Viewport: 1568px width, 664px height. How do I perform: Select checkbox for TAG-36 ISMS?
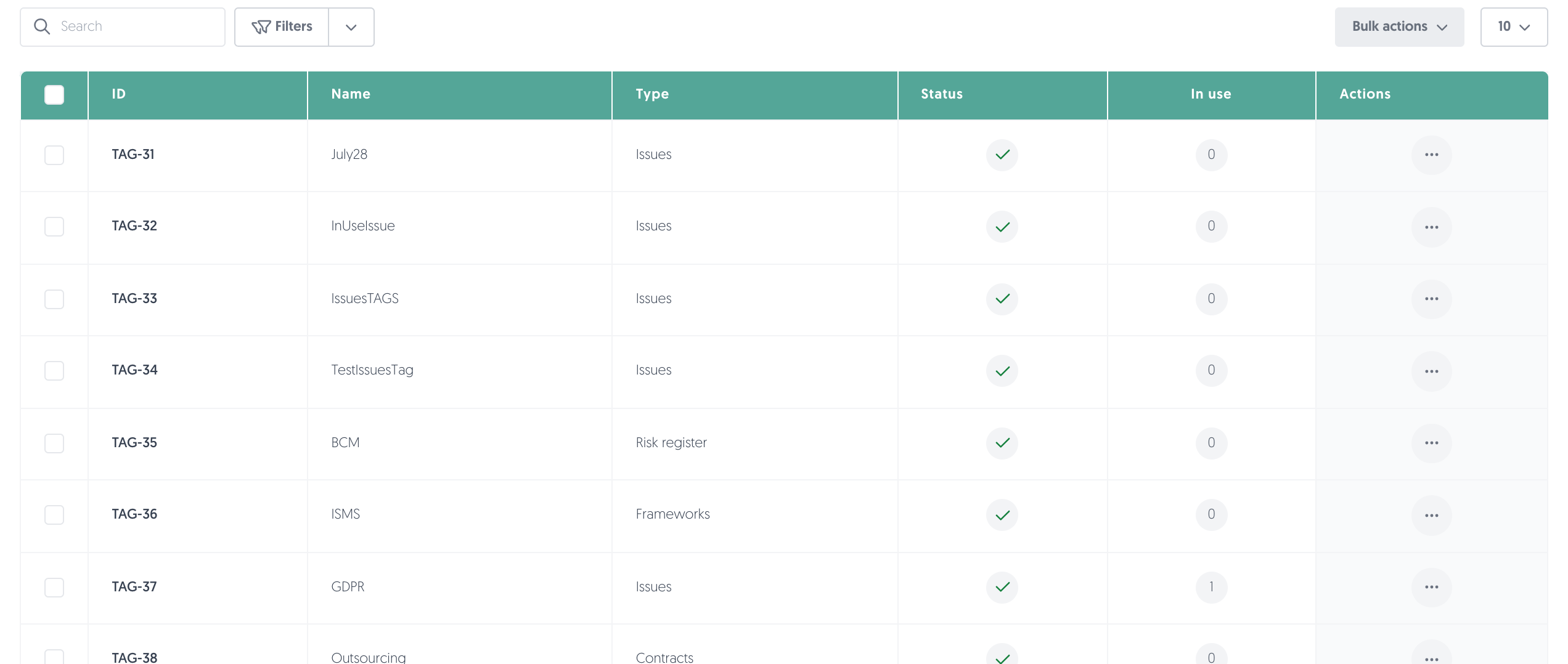click(54, 514)
